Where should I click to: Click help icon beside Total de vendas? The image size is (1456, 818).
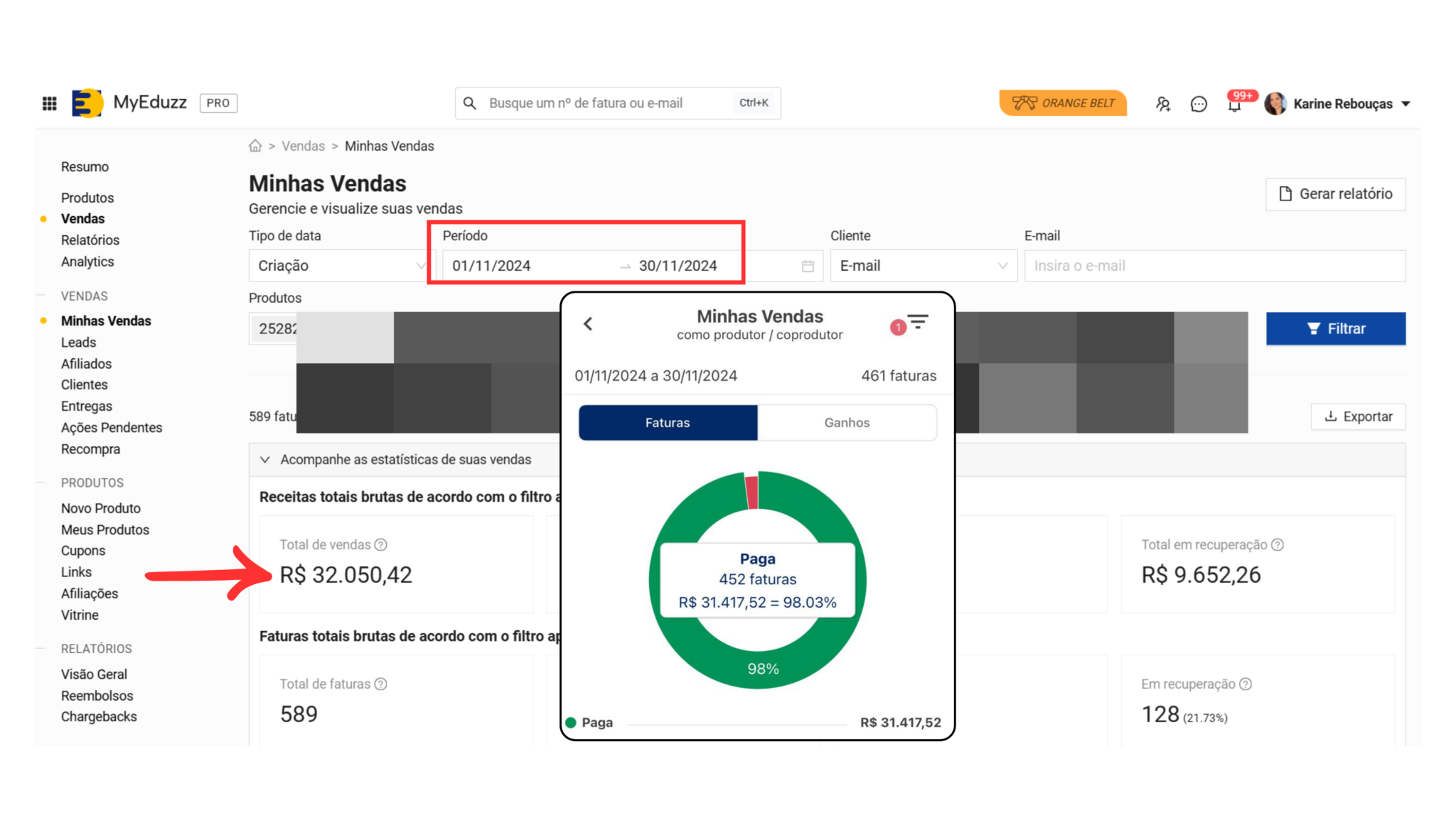point(381,545)
